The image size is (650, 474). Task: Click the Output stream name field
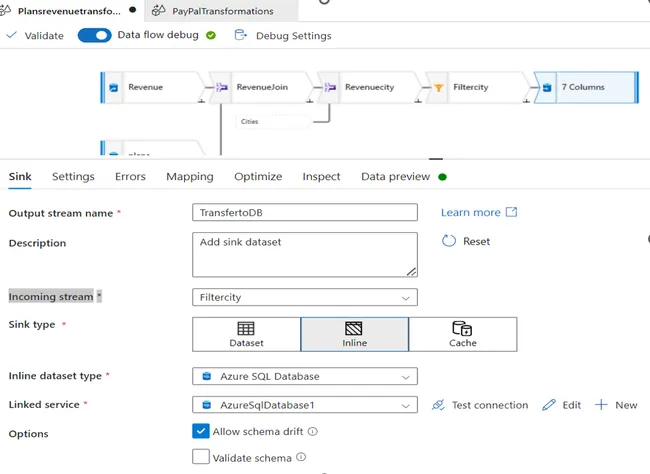(305, 212)
